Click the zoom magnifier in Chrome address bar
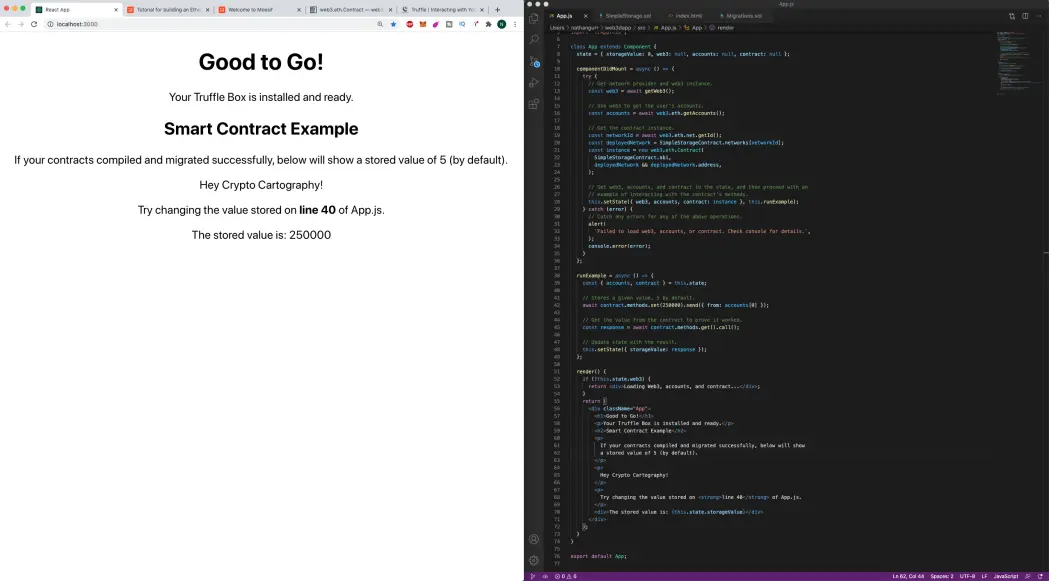The width and height of the screenshot is (1049, 581). 380,24
